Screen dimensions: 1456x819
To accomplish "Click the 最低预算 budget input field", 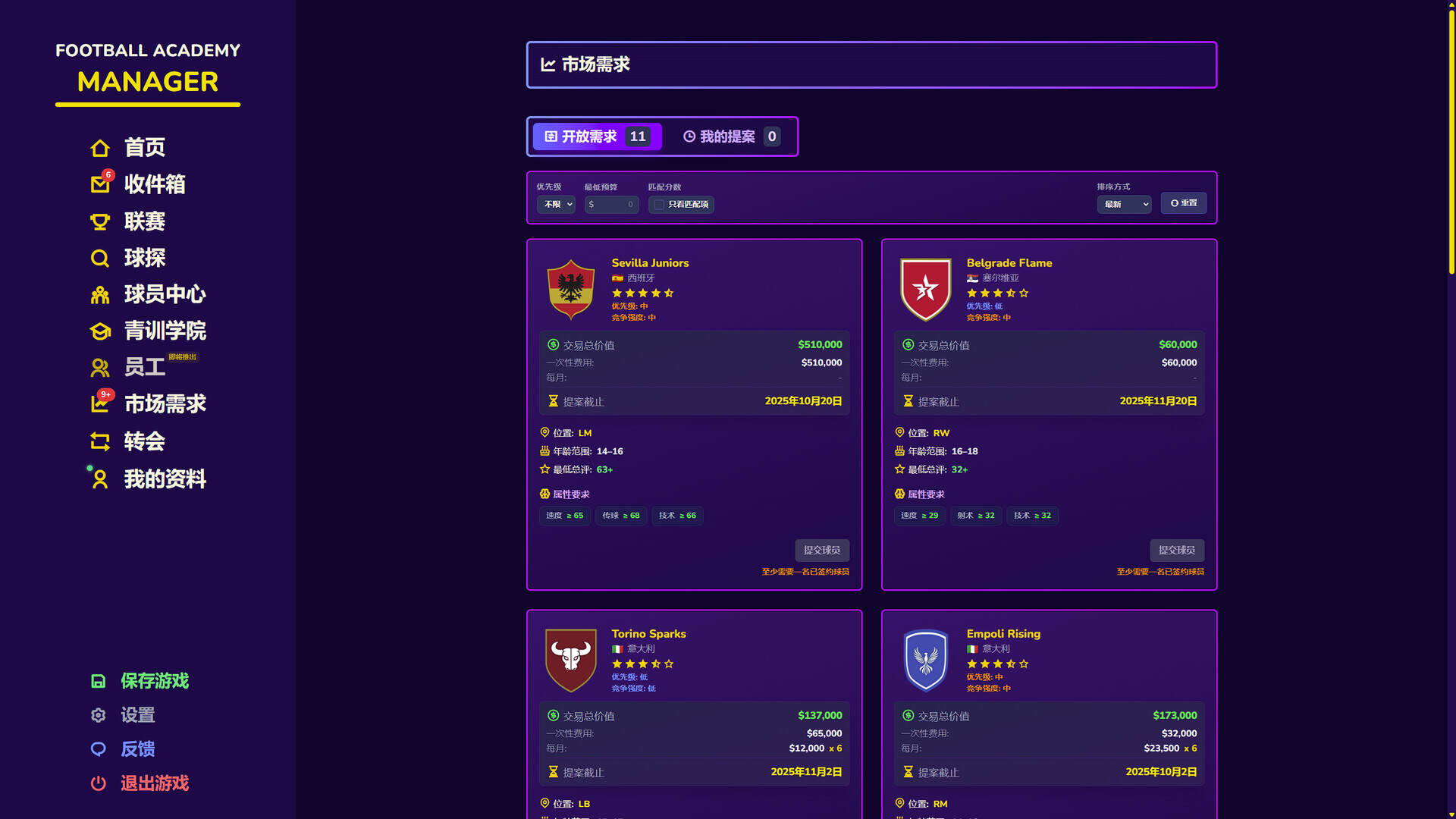I will (611, 204).
